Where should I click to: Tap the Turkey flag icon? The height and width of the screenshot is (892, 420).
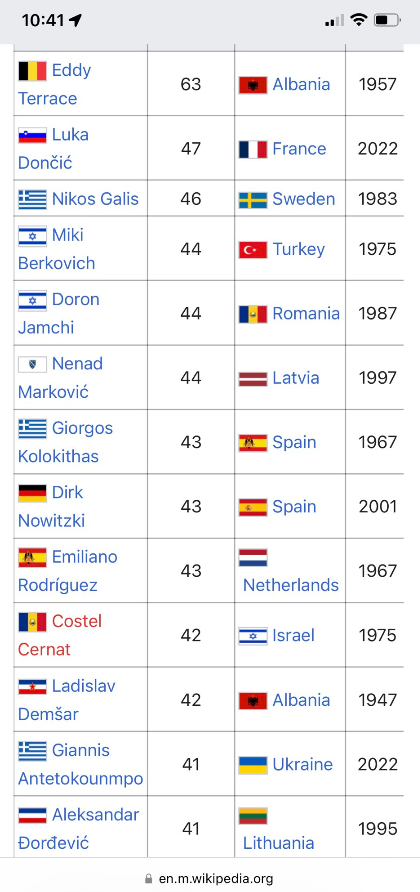[x=253, y=250]
